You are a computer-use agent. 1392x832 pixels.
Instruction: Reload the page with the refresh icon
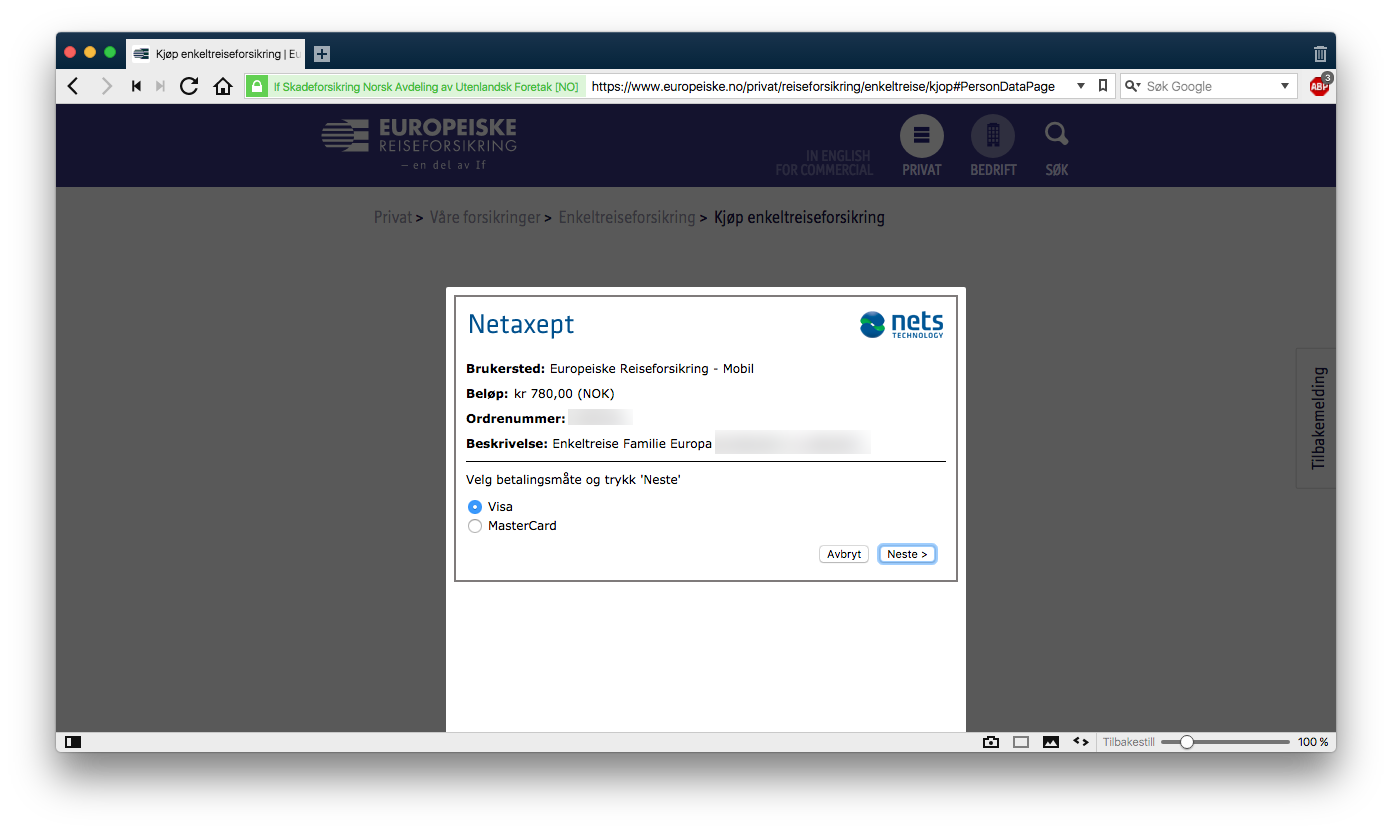coord(189,86)
